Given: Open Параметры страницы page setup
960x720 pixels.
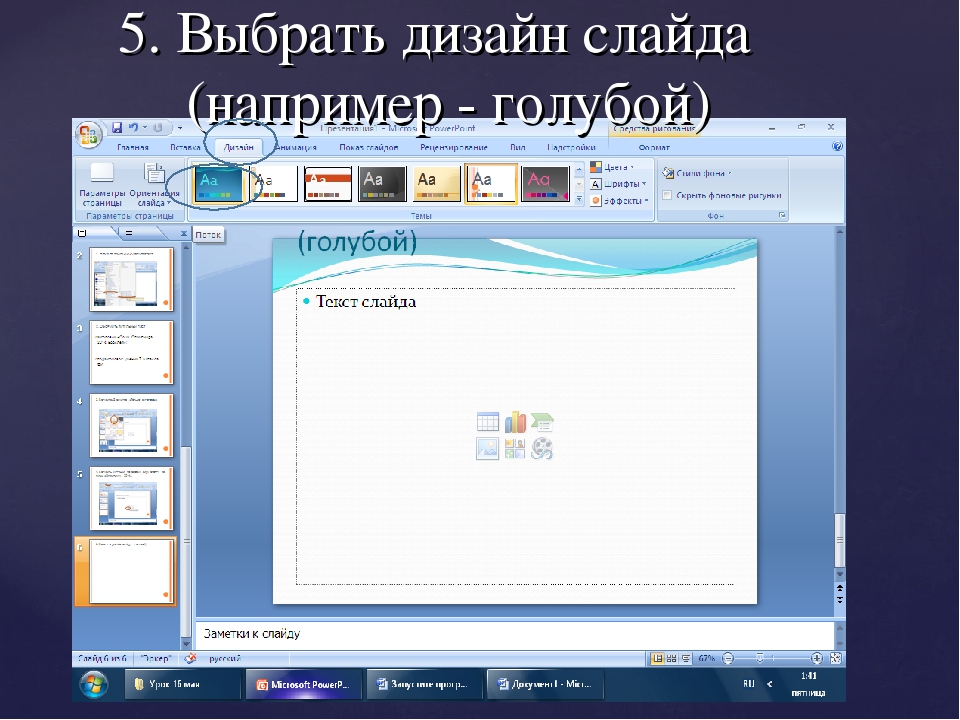Looking at the screenshot, I should tap(102, 185).
